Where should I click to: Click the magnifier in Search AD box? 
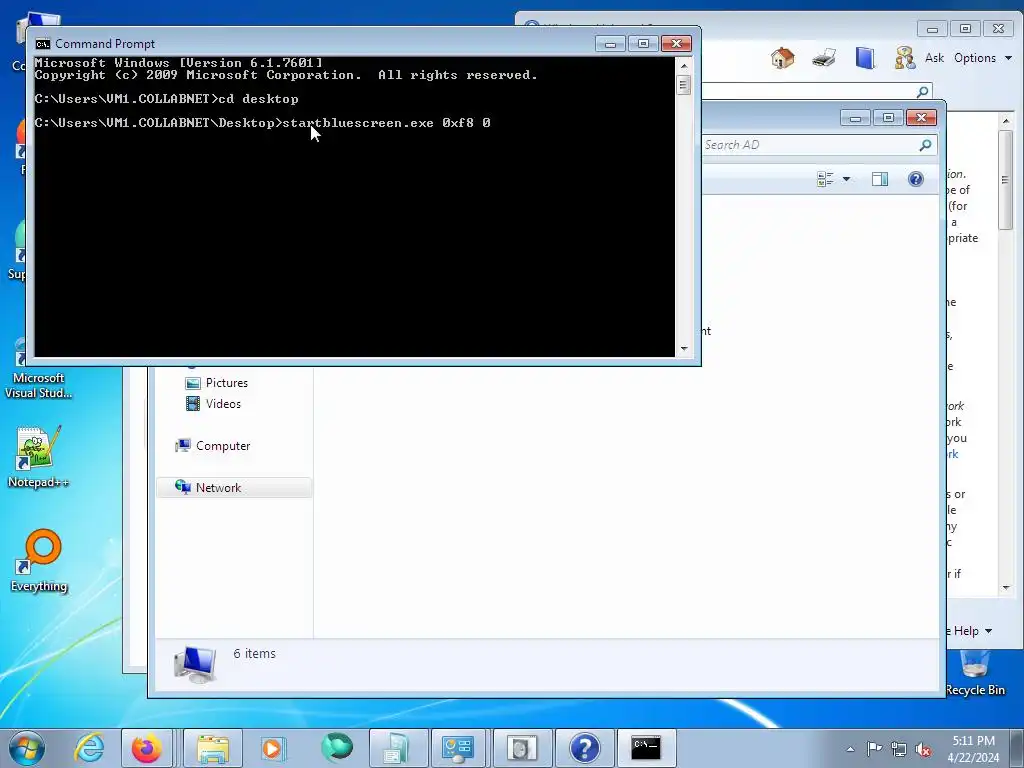click(x=925, y=145)
